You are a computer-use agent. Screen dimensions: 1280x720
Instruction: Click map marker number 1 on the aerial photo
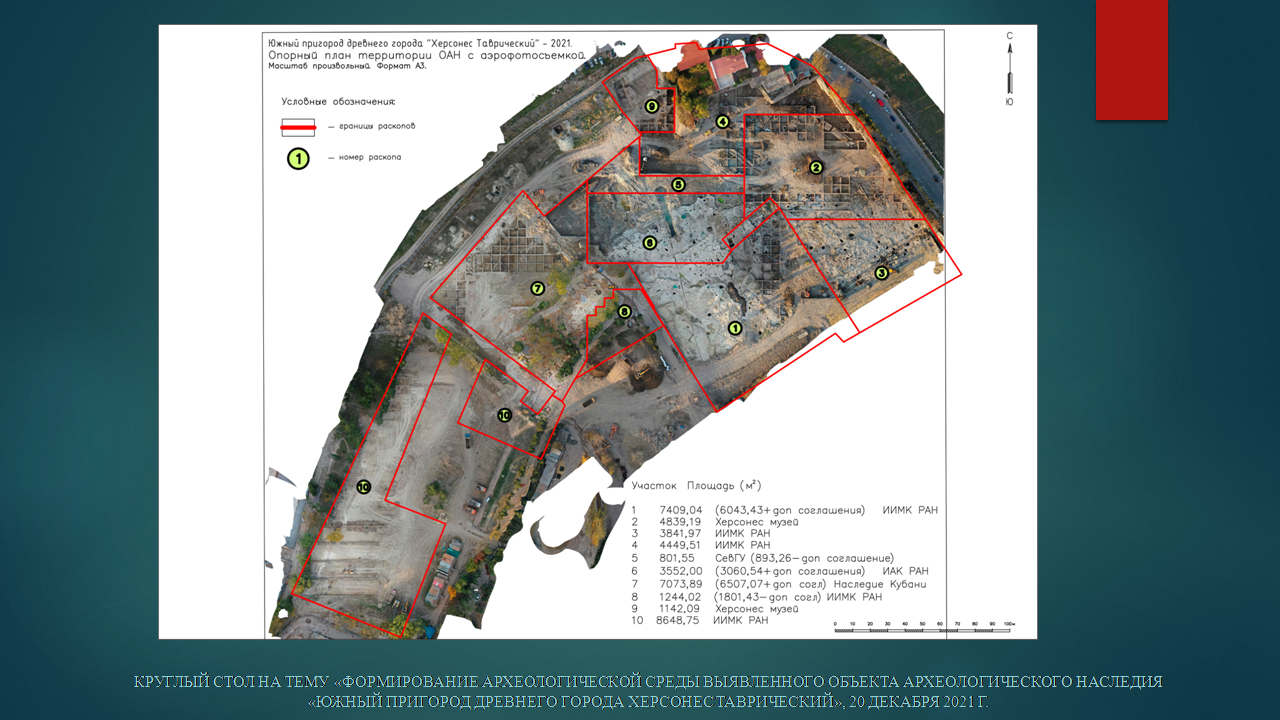pos(735,328)
